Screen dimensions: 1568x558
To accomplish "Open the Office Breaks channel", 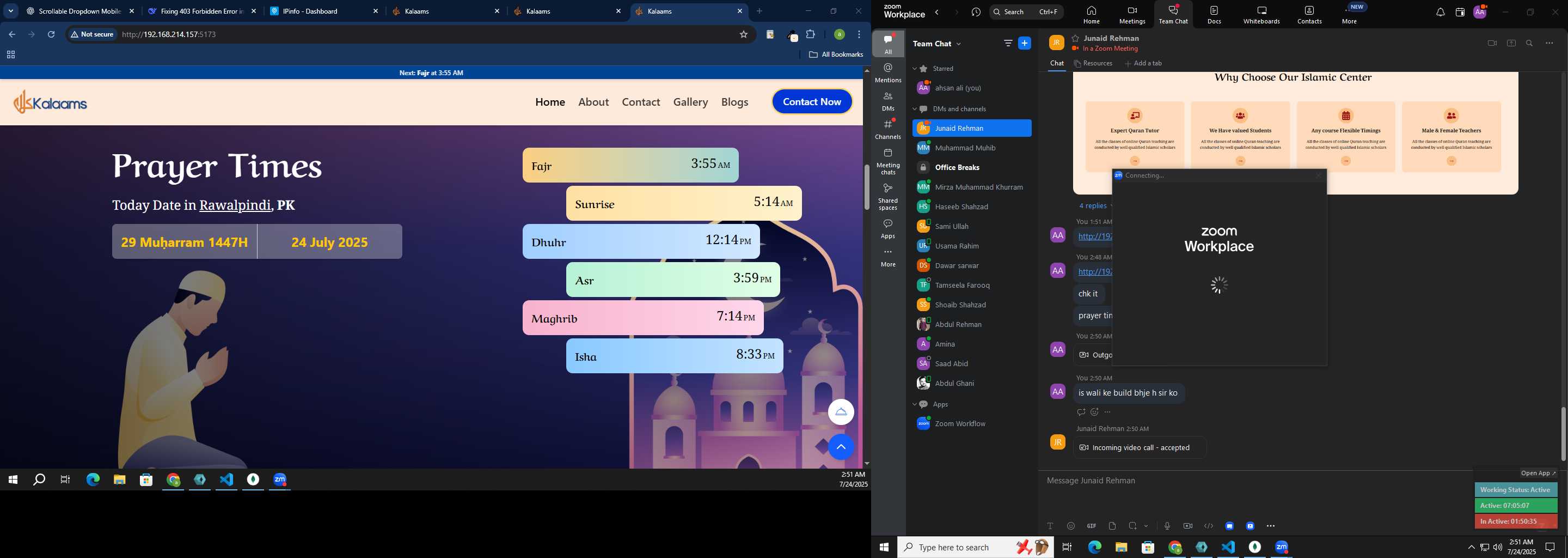I will point(971,167).
